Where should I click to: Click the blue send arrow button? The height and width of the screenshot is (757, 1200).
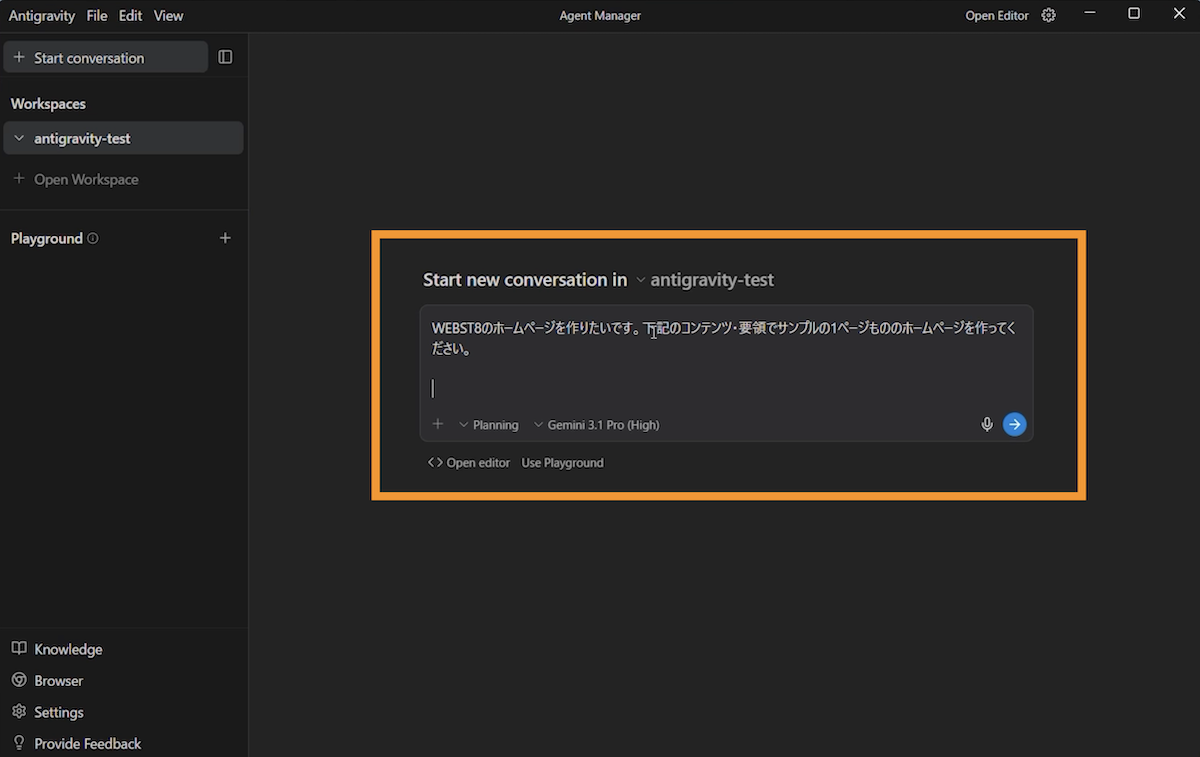1014,425
